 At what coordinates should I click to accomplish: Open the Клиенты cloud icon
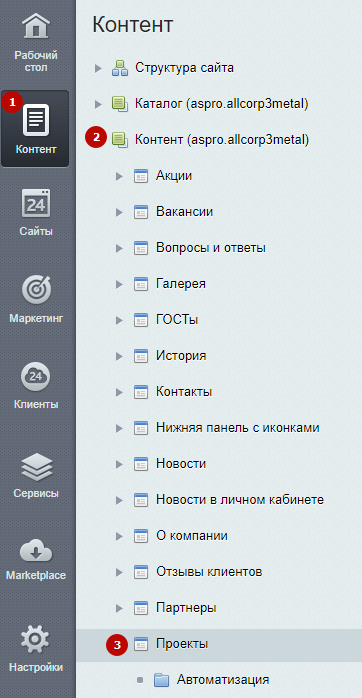click(x=36, y=377)
